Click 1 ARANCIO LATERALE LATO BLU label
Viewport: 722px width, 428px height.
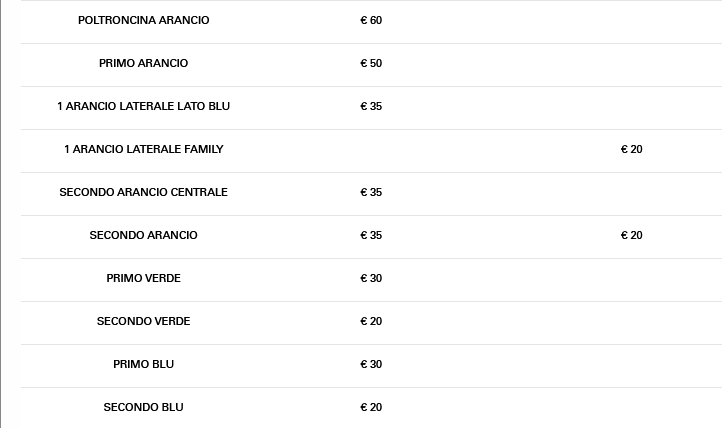click(x=143, y=106)
